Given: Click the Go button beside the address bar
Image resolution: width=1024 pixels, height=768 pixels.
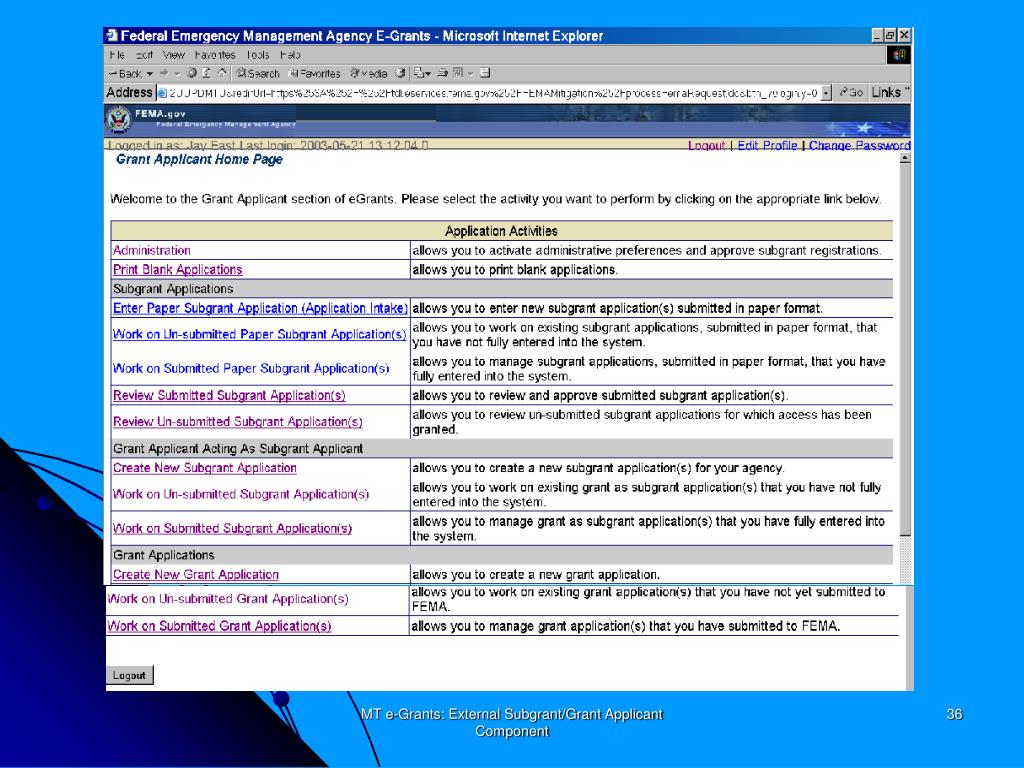Looking at the screenshot, I should point(851,93).
